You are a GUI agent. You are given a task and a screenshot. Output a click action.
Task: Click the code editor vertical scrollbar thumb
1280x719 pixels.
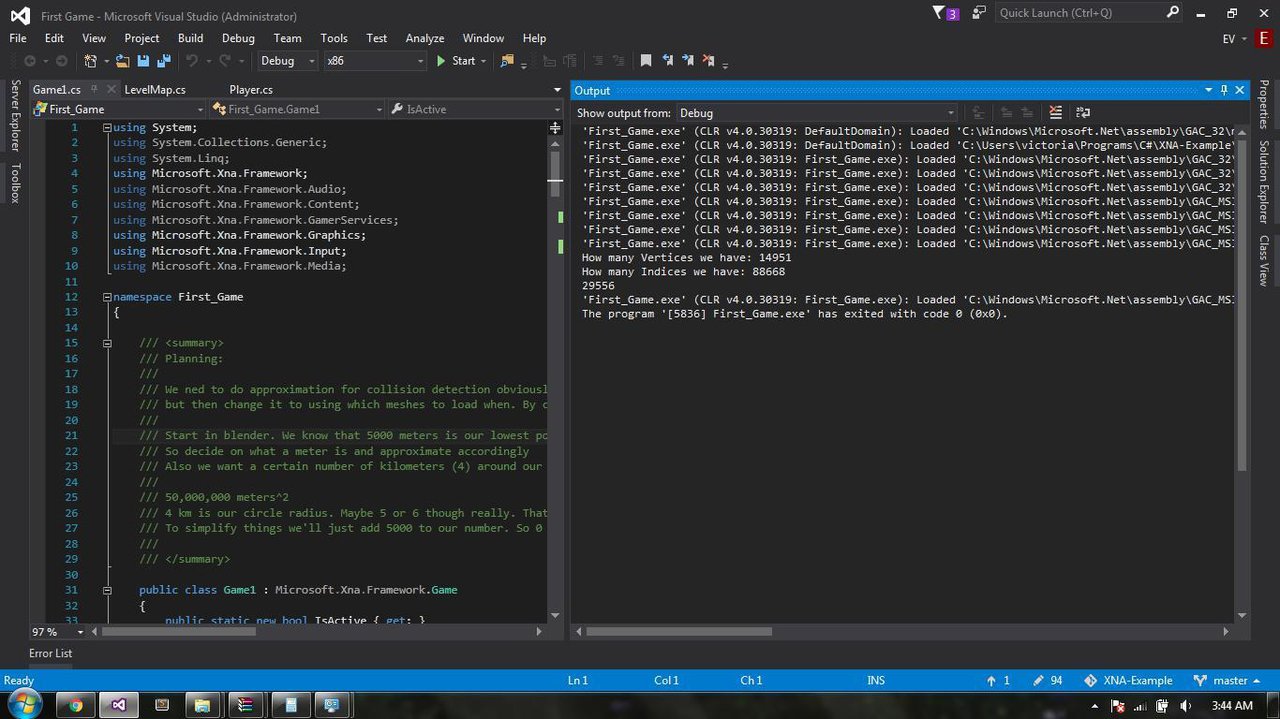[555, 173]
